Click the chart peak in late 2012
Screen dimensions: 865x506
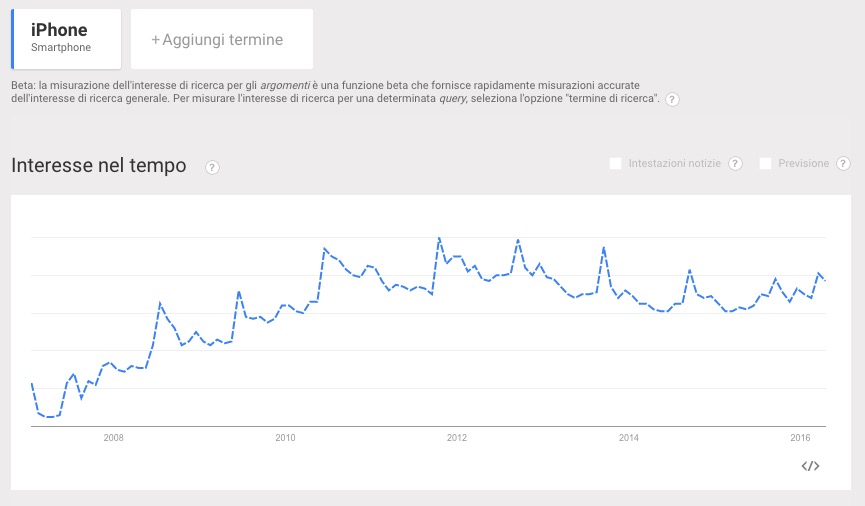(x=518, y=240)
